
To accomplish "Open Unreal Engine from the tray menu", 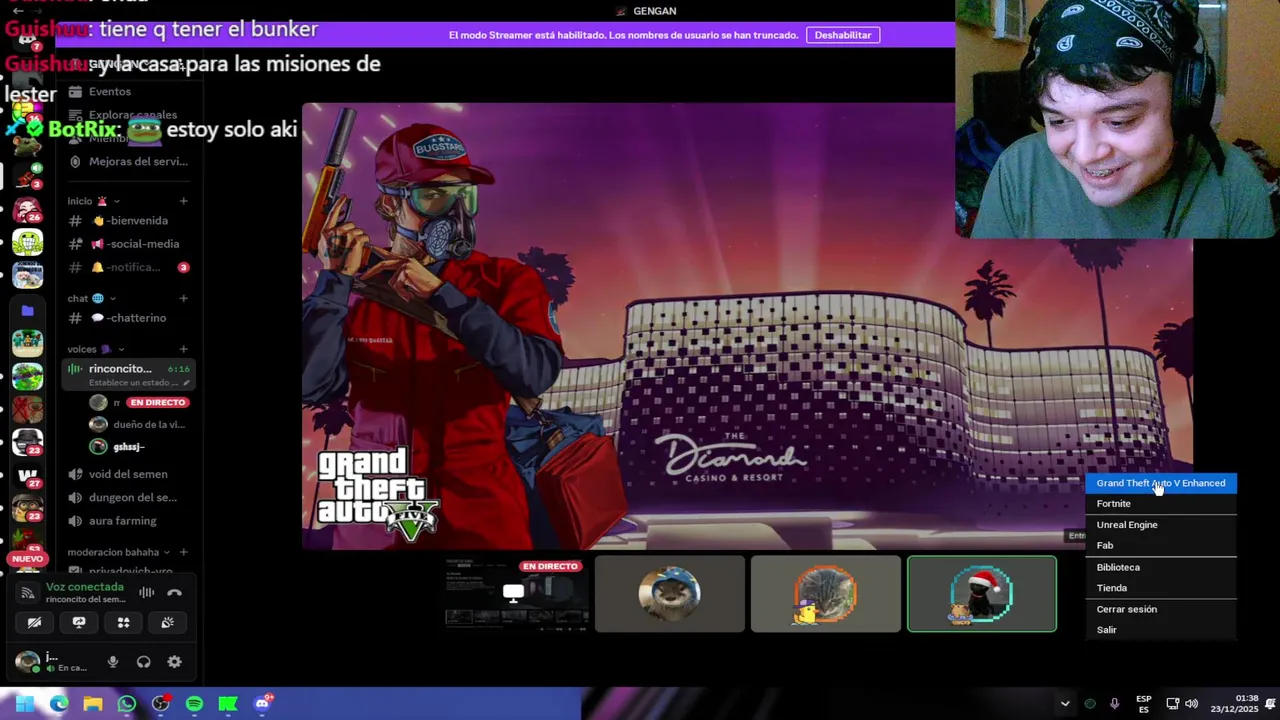I will point(1161,525).
